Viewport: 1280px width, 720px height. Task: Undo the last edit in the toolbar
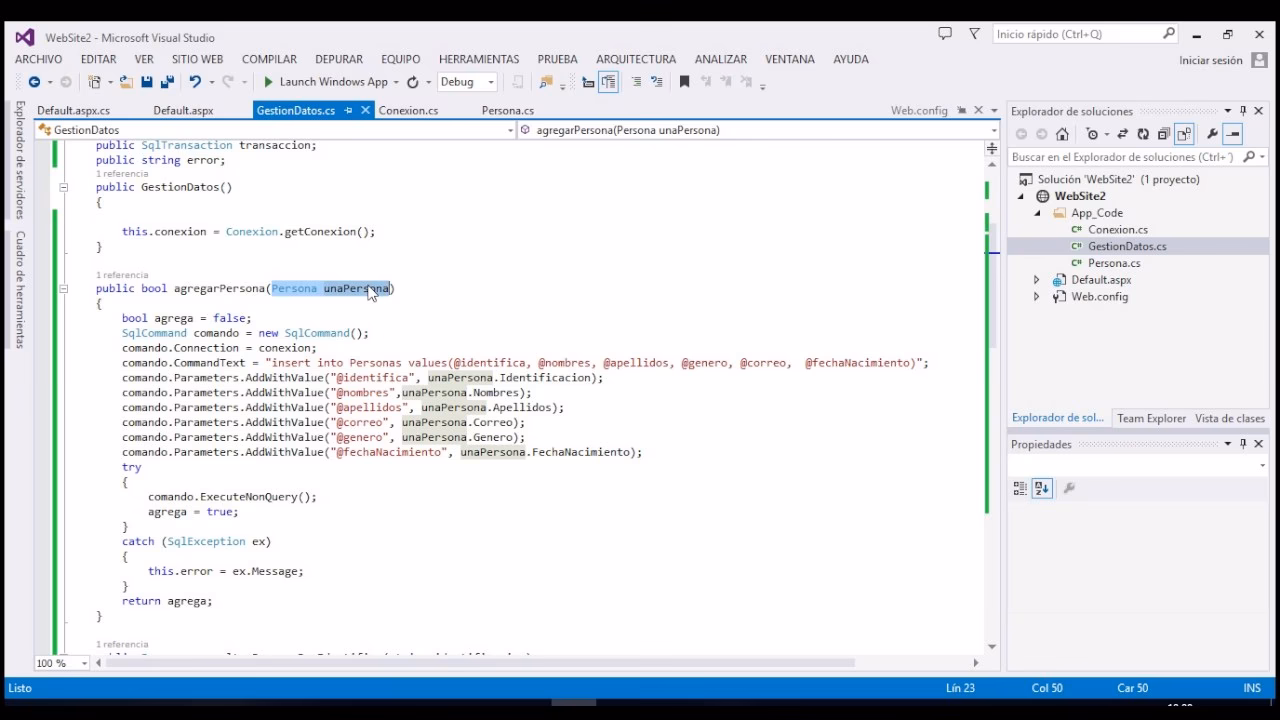pos(195,82)
